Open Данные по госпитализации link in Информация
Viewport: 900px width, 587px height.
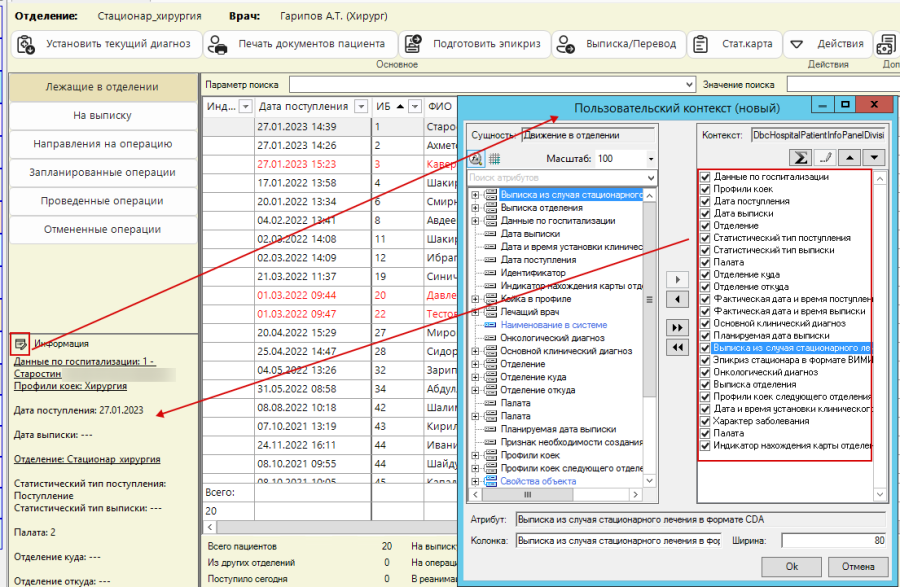[x=84, y=367]
